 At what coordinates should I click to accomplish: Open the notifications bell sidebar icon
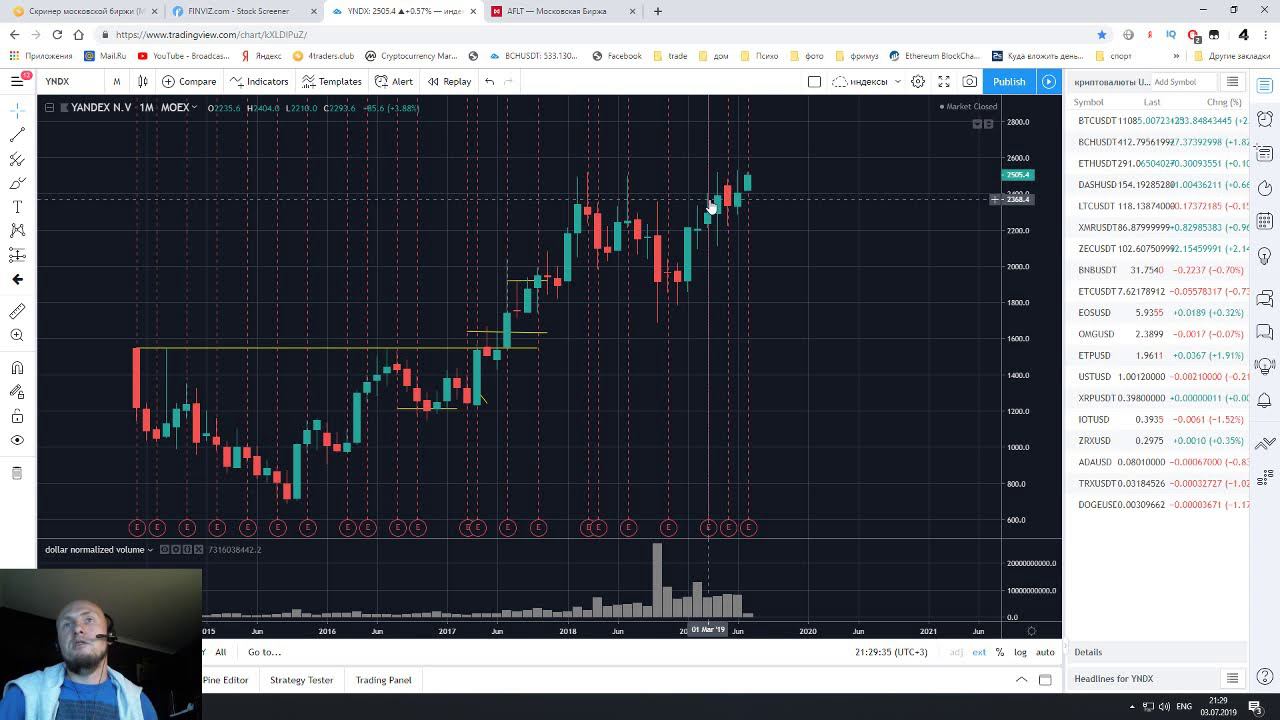click(1265, 401)
